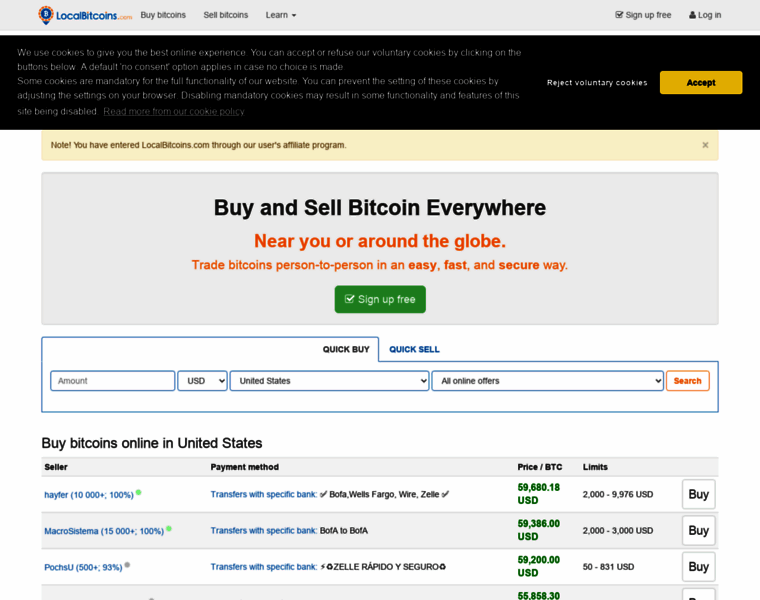The width and height of the screenshot is (760, 600).
Task: Select the Quick Buy tab
Action: [346, 349]
